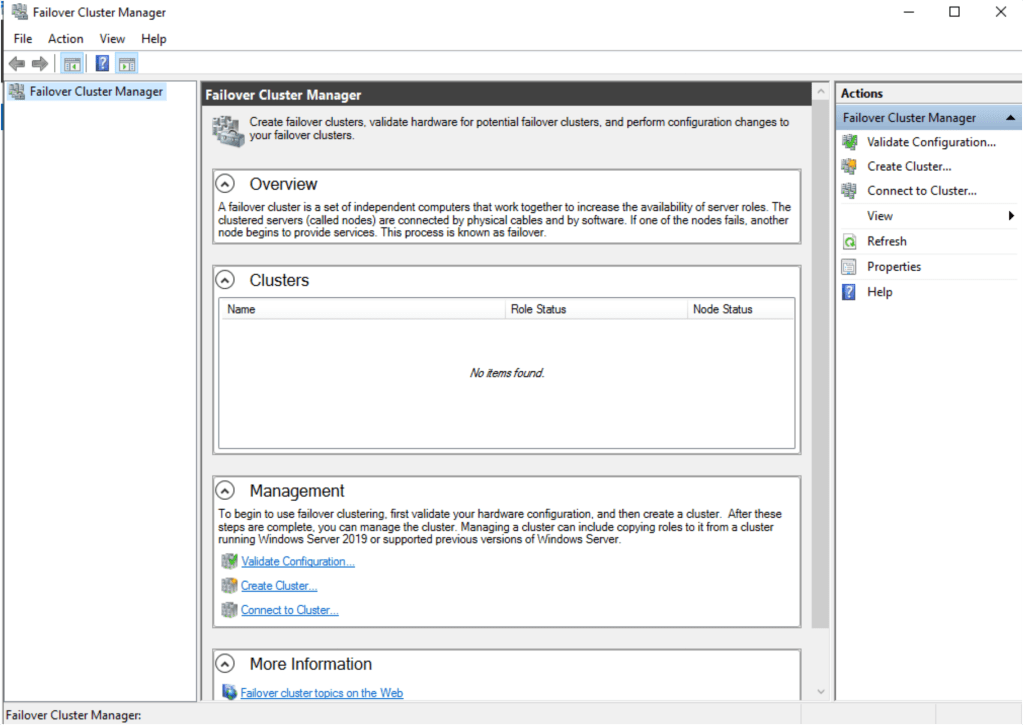Click the Forward navigation arrow
The height and width of the screenshot is (725, 1023).
[x=39, y=62]
